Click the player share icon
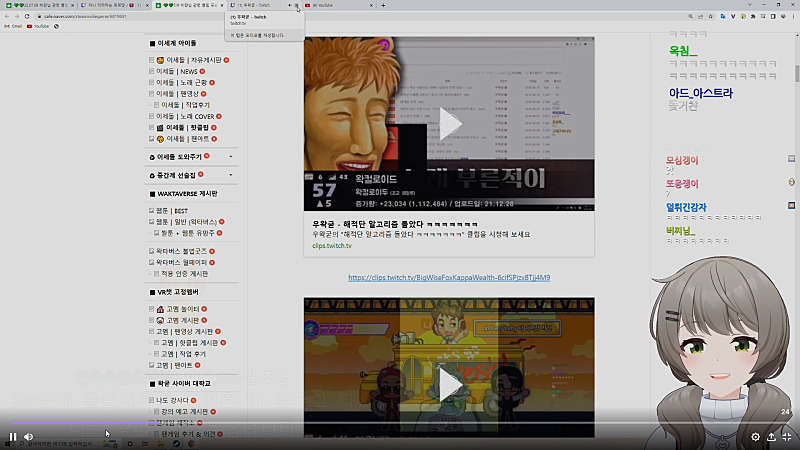800x450 pixels. tap(771, 437)
